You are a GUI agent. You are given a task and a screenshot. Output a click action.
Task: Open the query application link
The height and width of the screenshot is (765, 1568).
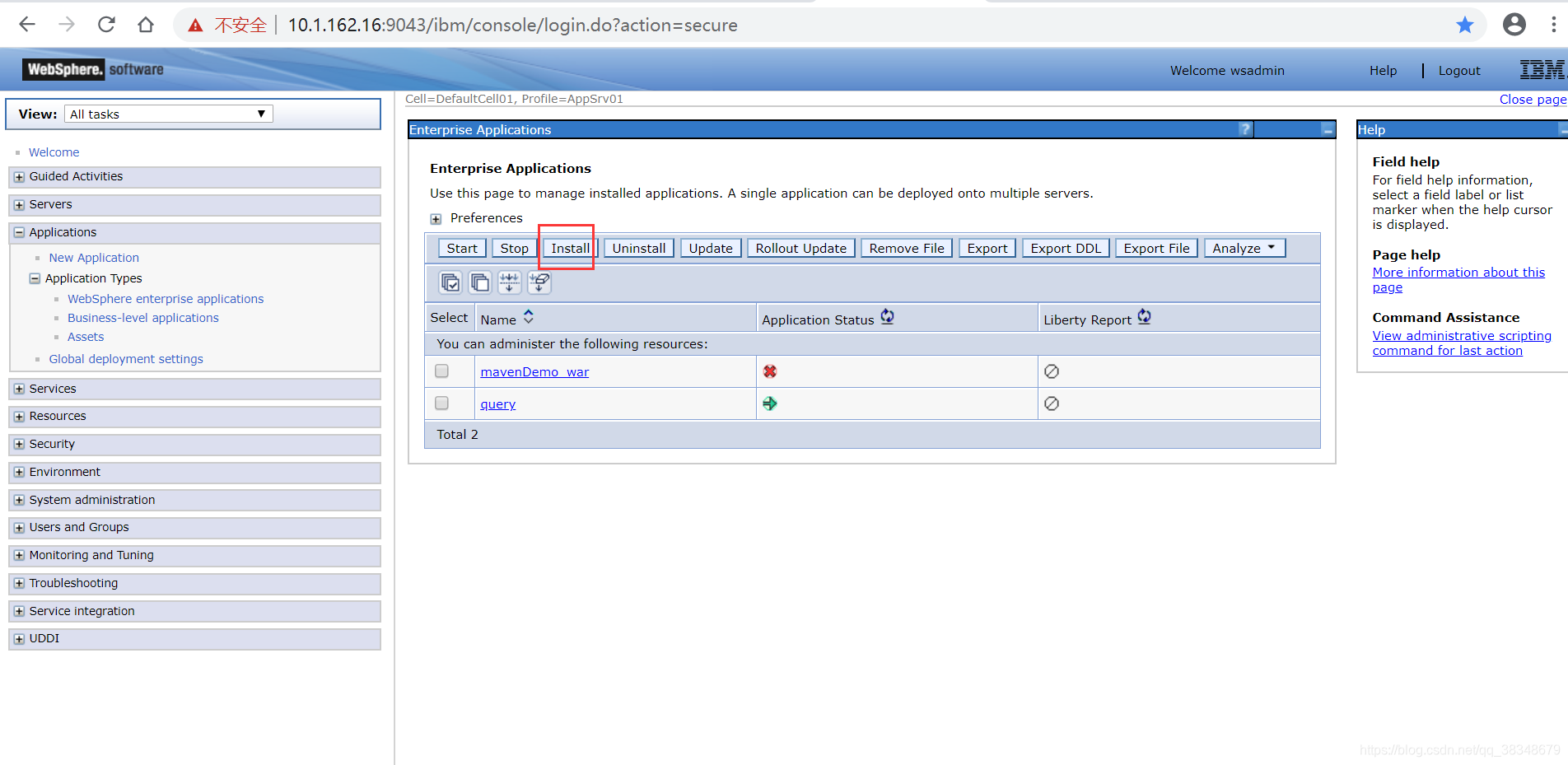coord(498,404)
